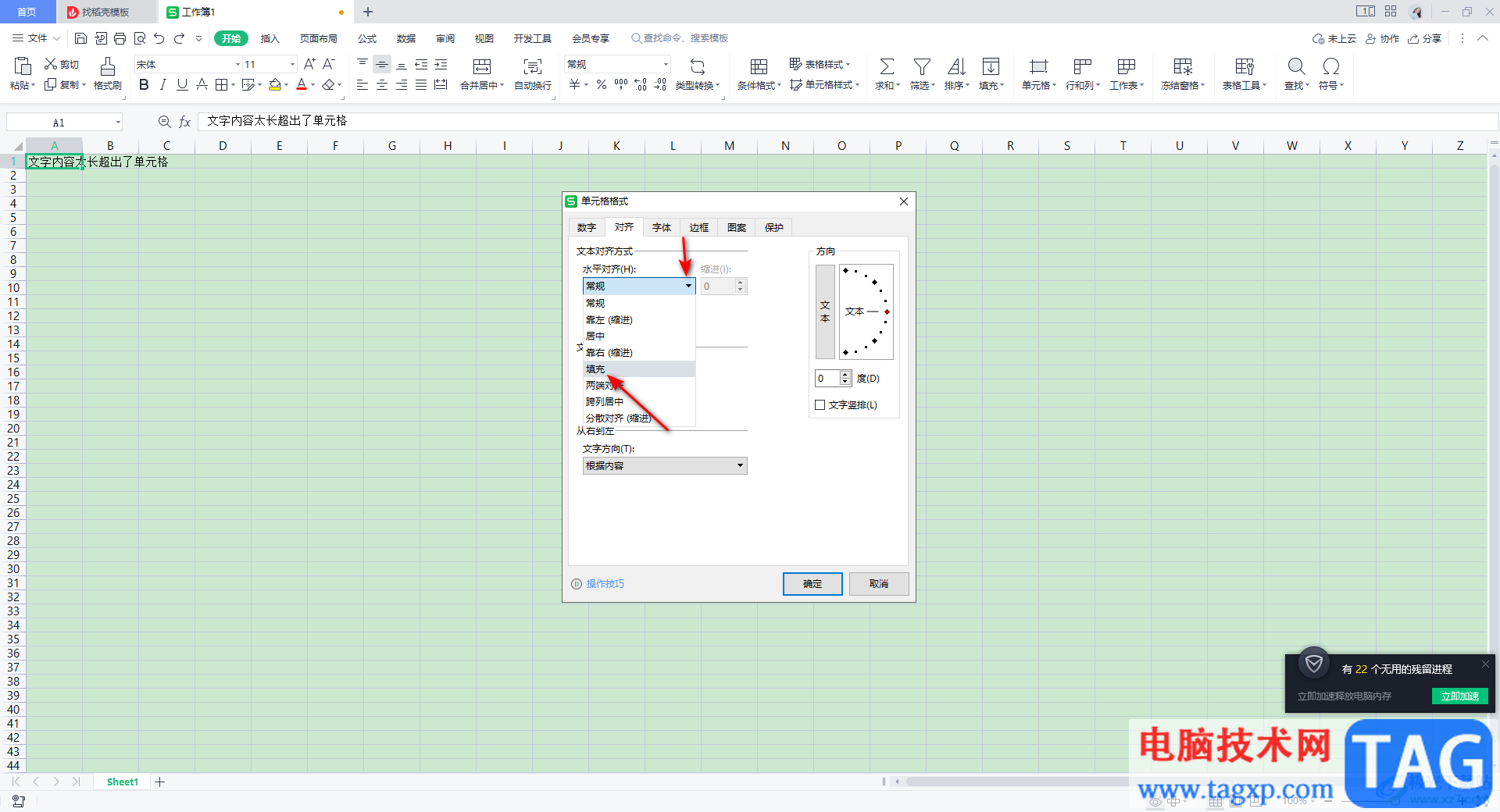Image resolution: width=1500 pixels, height=812 pixels.
Task: Click the yellow fill color bucket
Action: pyautogui.click(x=275, y=84)
